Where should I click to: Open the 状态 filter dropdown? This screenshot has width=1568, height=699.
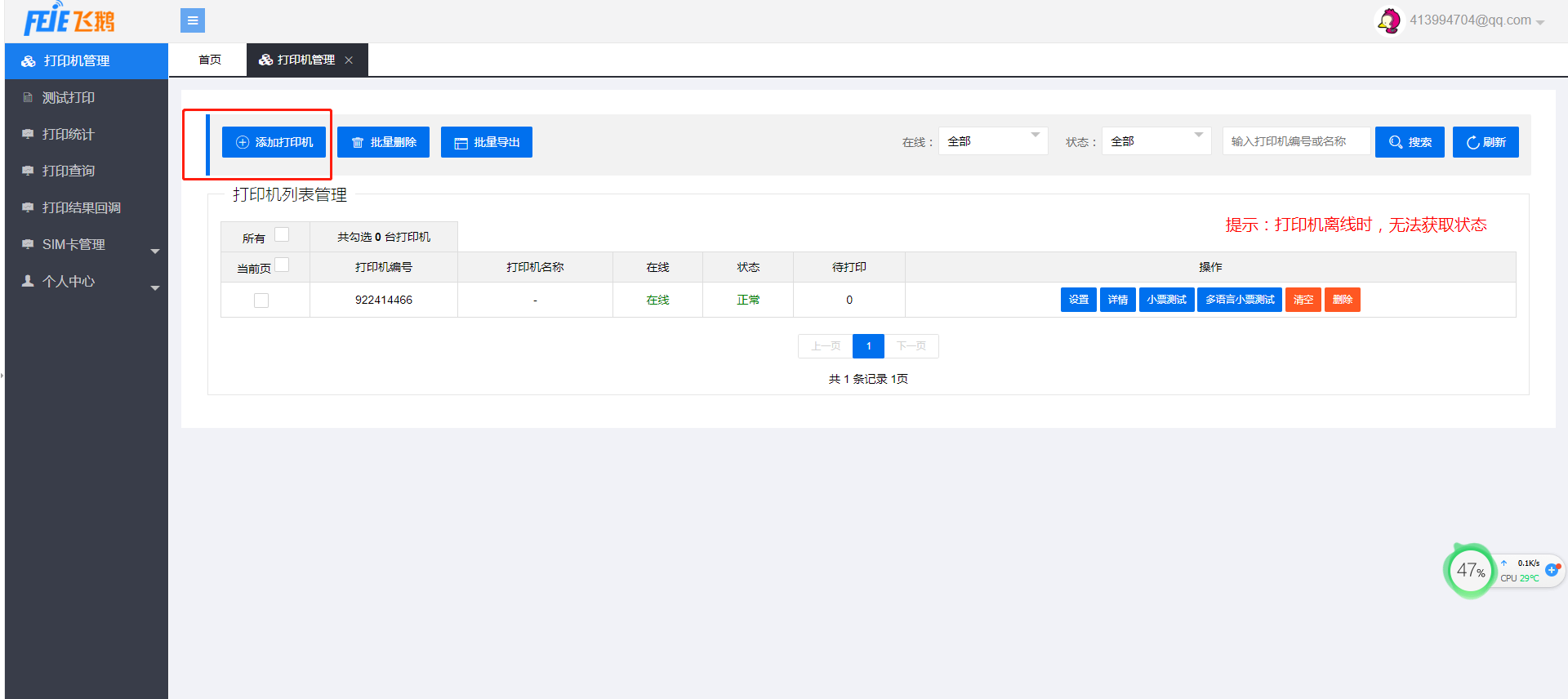[1156, 141]
